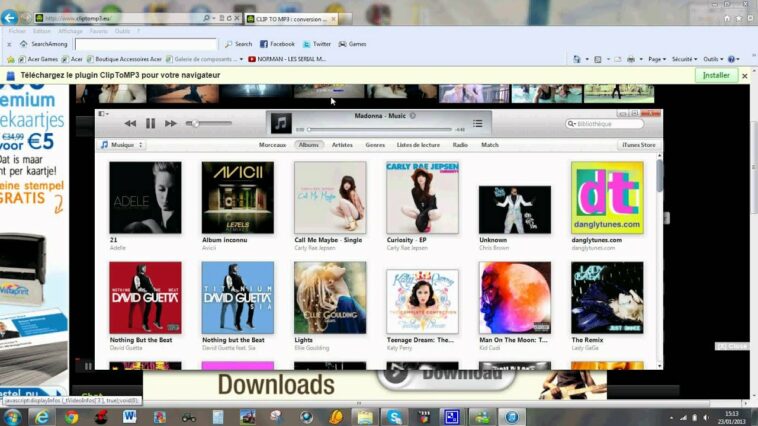Switch to the Radio tab

point(460,145)
